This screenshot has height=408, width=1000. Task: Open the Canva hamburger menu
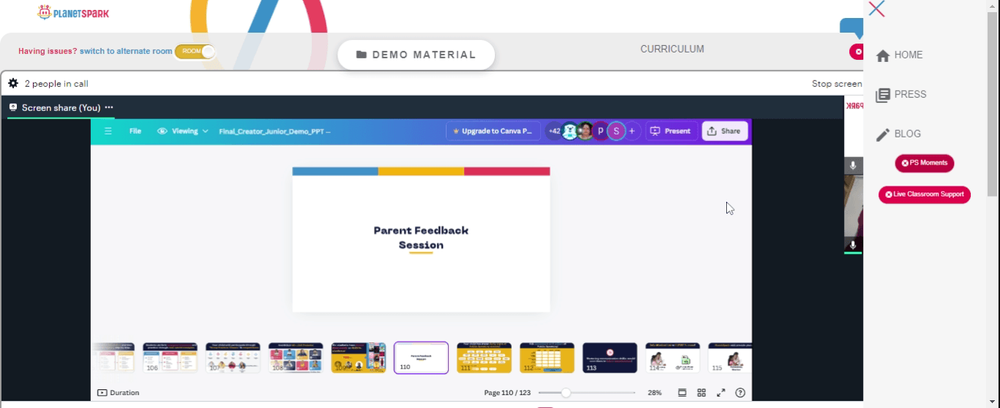108,131
